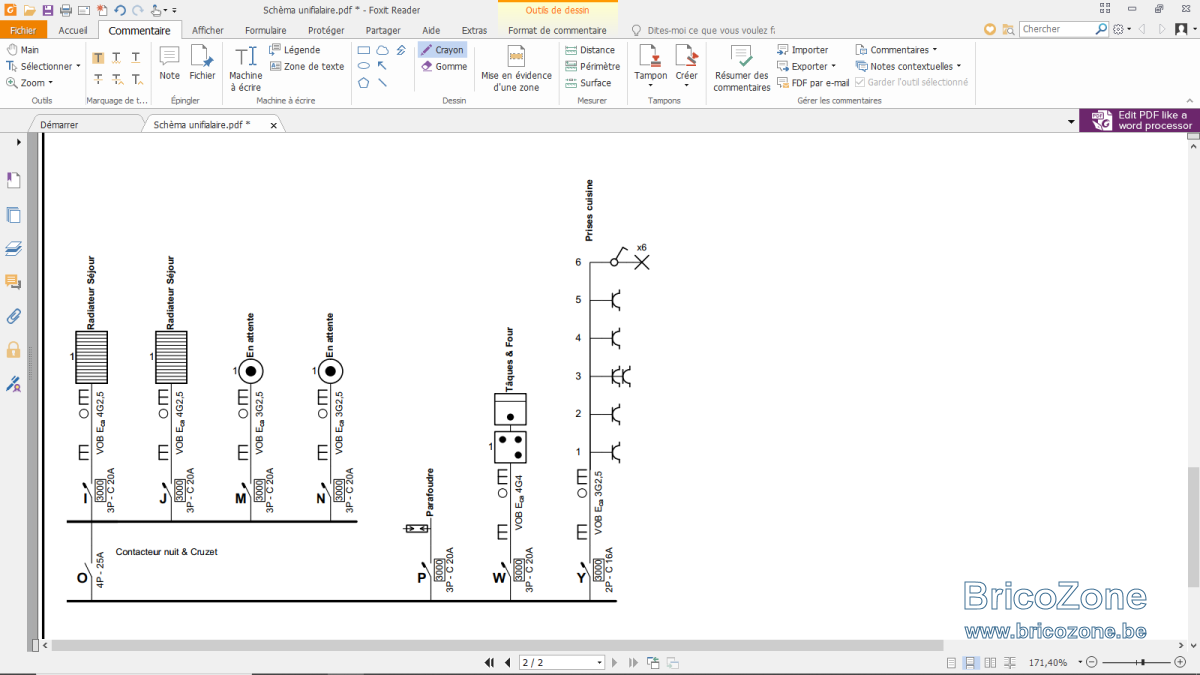Viewport: 1200px width, 675px height.
Task: Pick the arrow drawing tool
Action: pyautogui.click(x=382, y=66)
